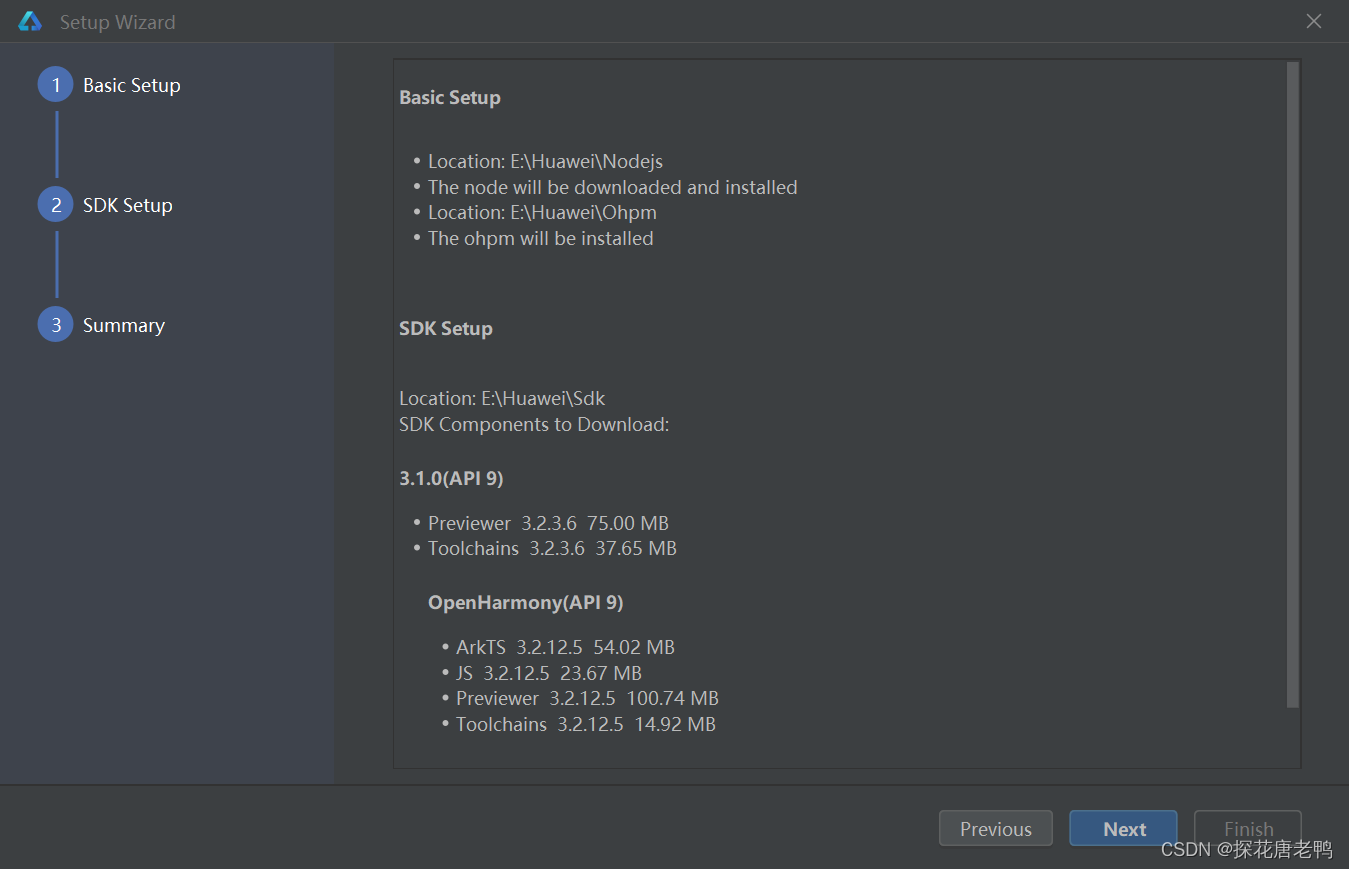Image resolution: width=1349 pixels, height=869 pixels.
Task: Click the Basic Setup heading in summary
Action: coord(450,97)
